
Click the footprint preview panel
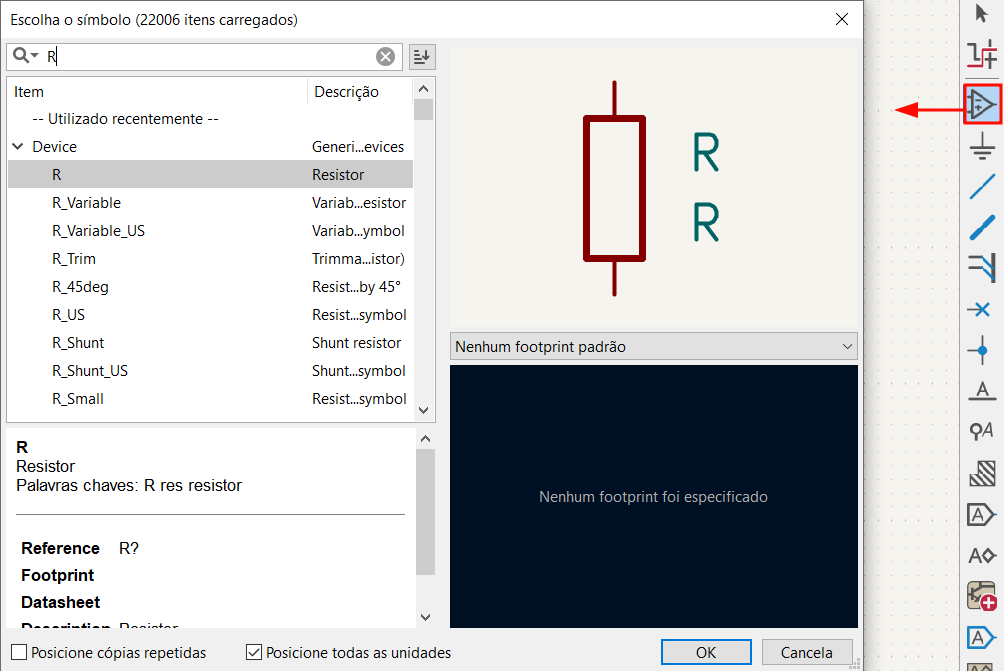(x=654, y=496)
